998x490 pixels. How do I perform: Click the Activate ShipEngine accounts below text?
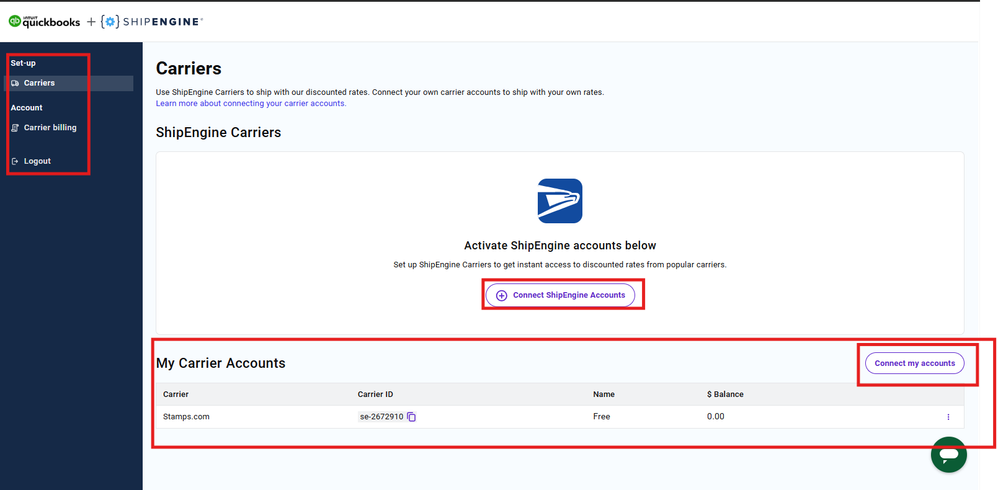coord(560,246)
